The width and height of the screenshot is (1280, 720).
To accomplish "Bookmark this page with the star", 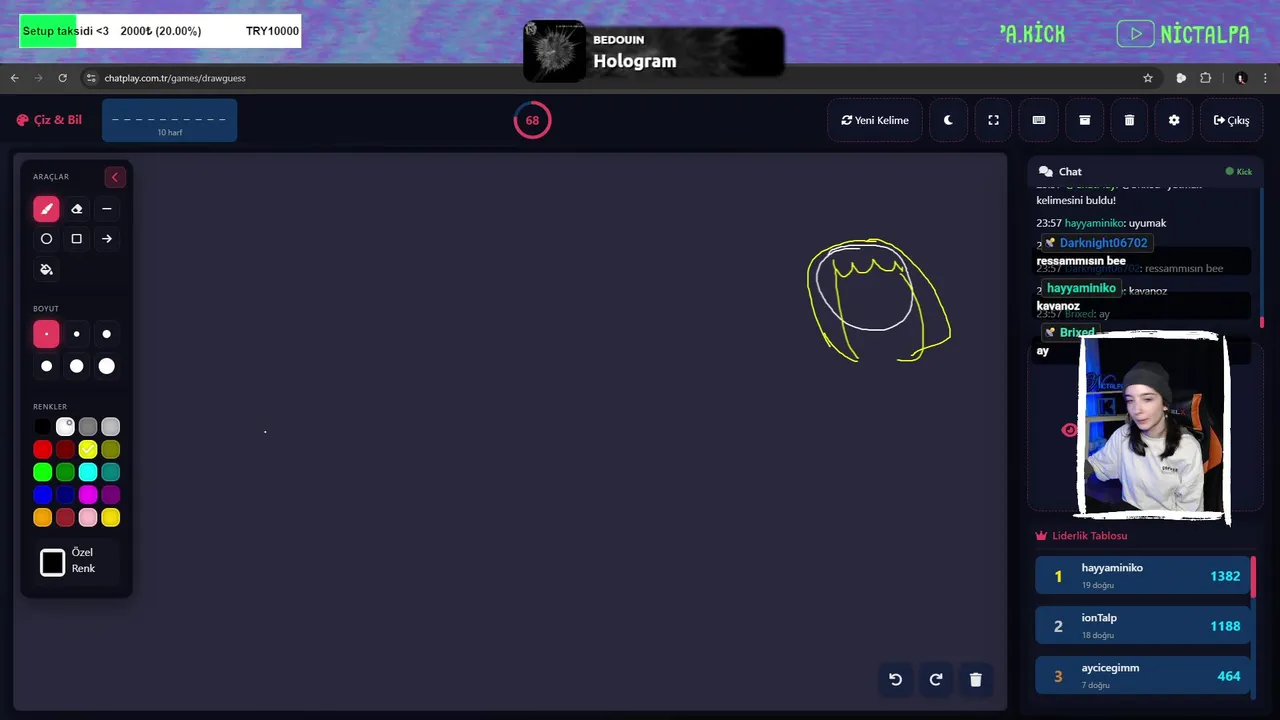I will click(1148, 78).
